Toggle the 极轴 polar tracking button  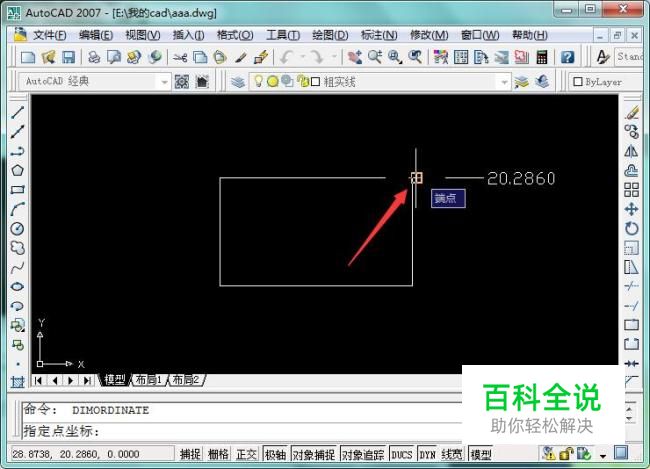coord(275,454)
